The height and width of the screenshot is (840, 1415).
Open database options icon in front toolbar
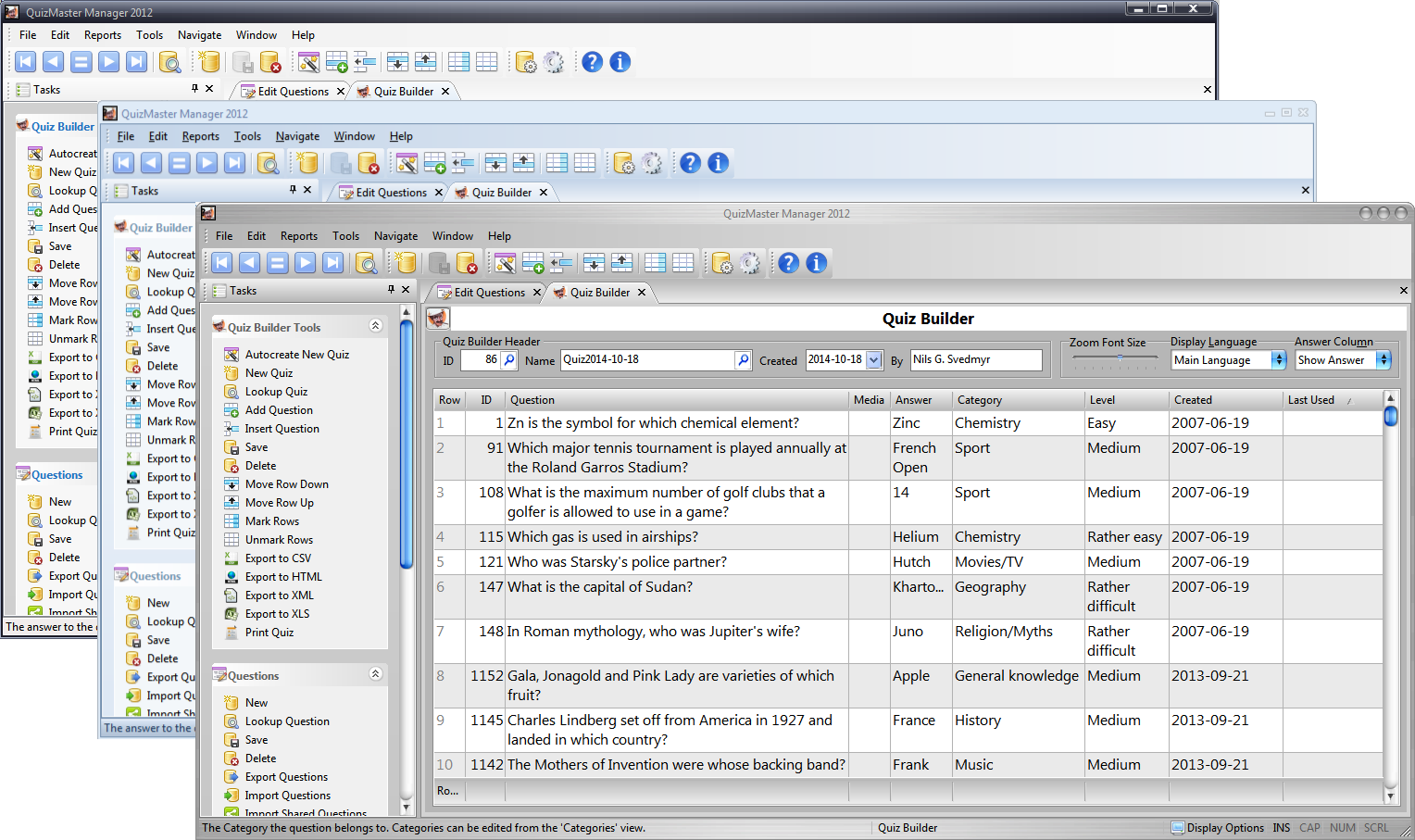[722, 263]
